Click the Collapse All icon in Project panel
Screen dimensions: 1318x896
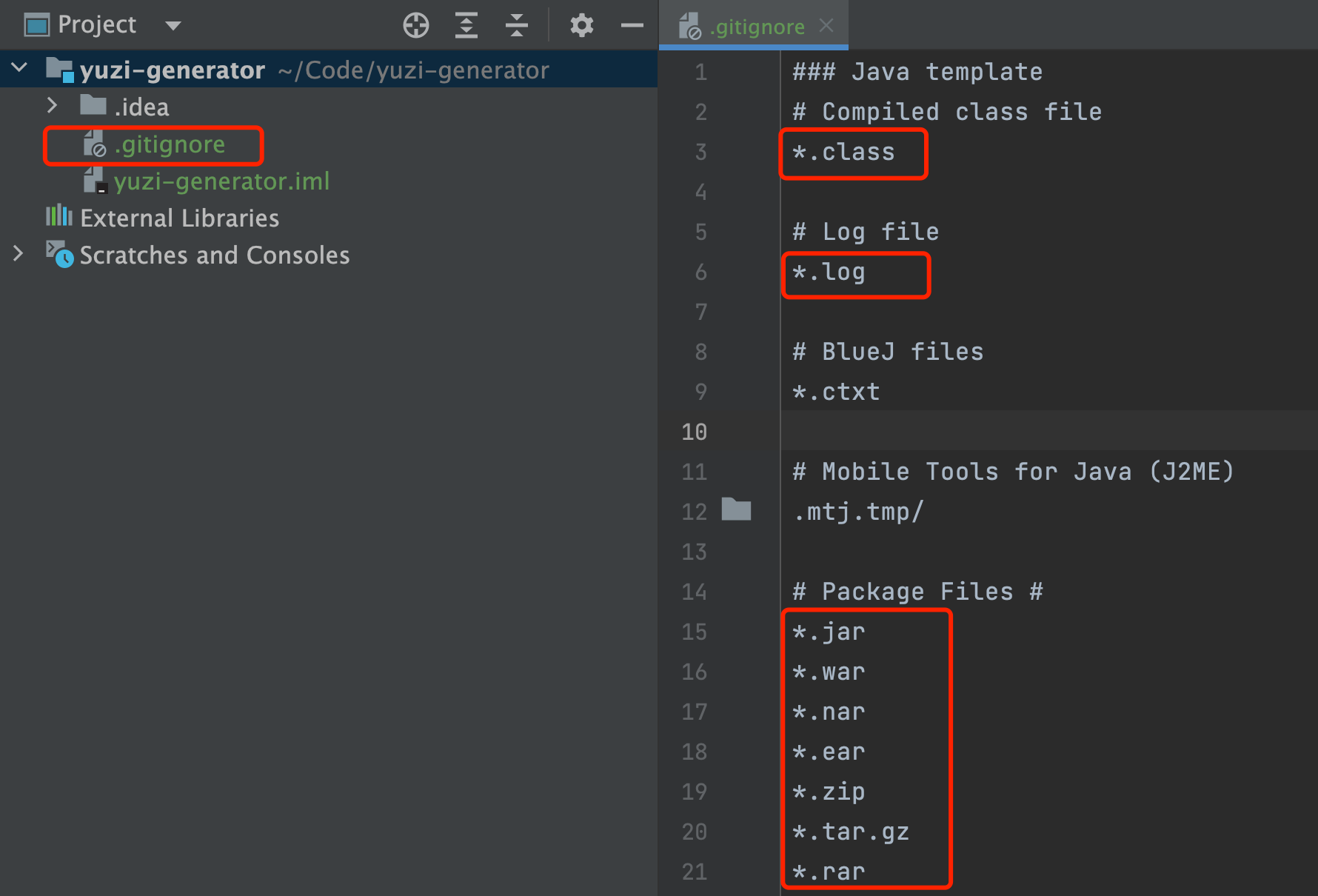click(x=516, y=25)
